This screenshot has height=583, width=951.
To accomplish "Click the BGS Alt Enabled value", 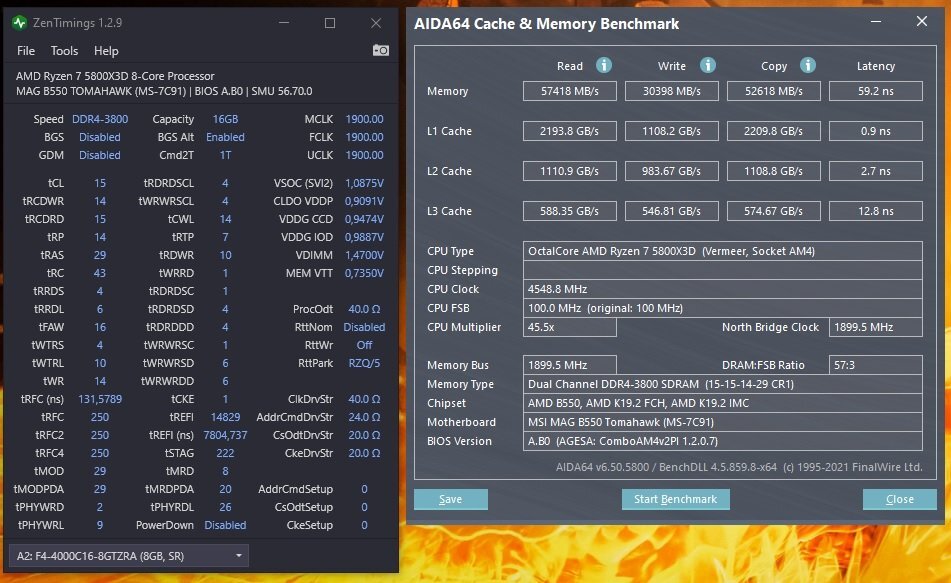I will pyautogui.click(x=225, y=137).
